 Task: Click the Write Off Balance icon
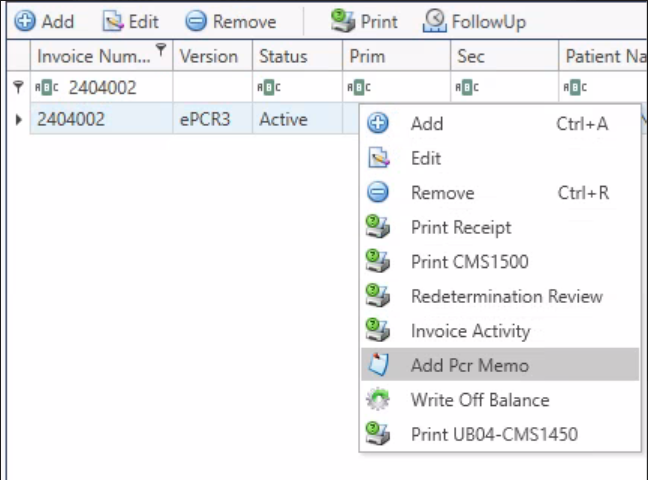pyautogui.click(x=378, y=400)
